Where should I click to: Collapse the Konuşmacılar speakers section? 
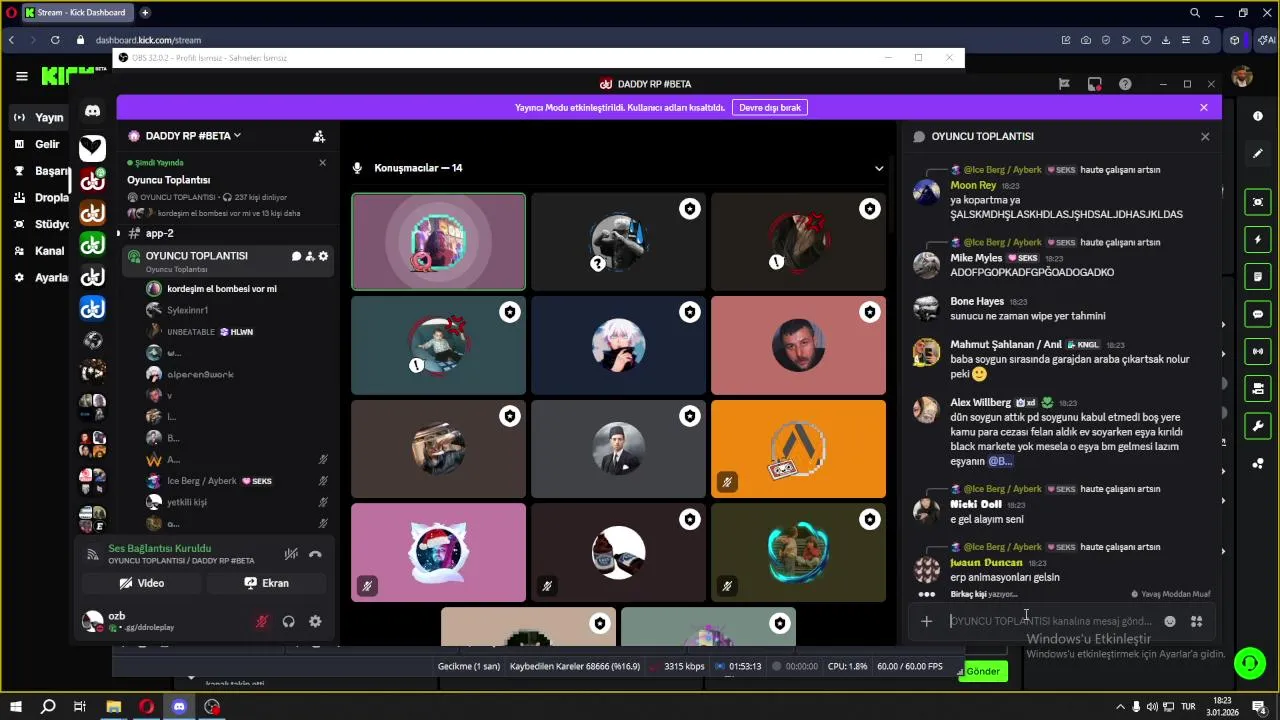tap(879, 168)
